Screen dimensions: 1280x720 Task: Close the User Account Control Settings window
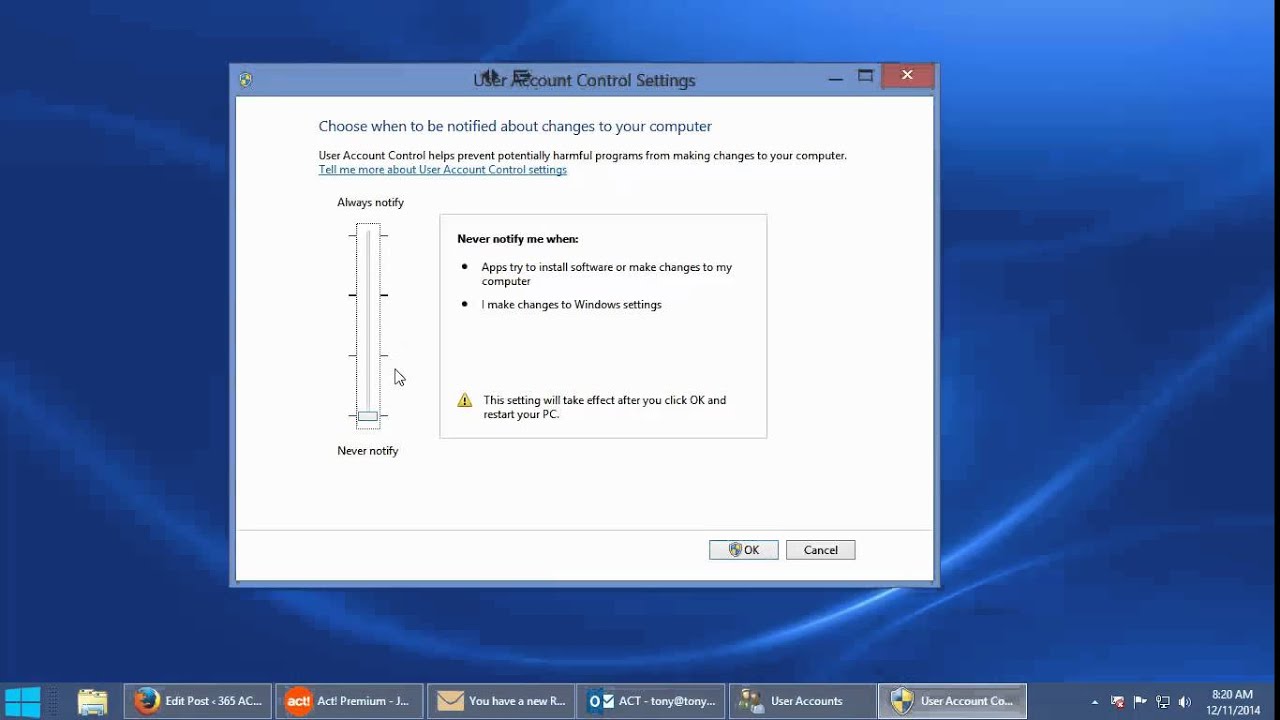907,76
